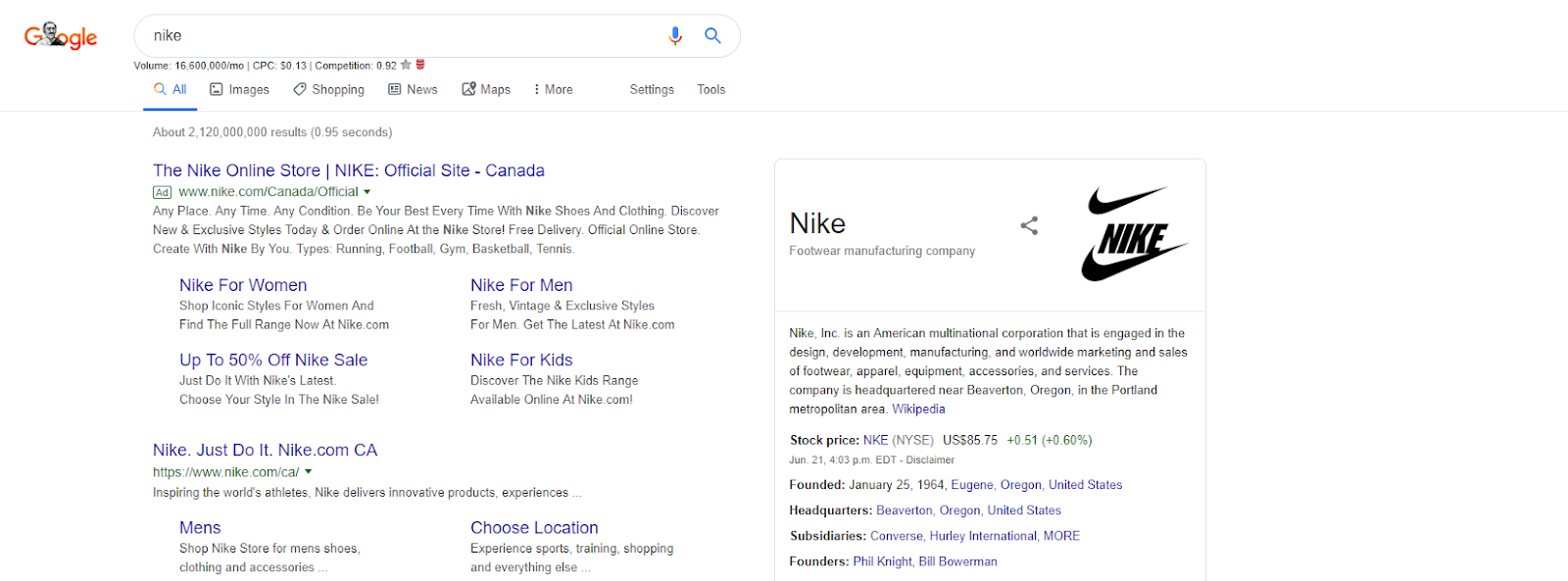Viewport: 1568px width, 581px height.
Task: Click the NKE stock ticker link
Action: click(x=875, y=440)
